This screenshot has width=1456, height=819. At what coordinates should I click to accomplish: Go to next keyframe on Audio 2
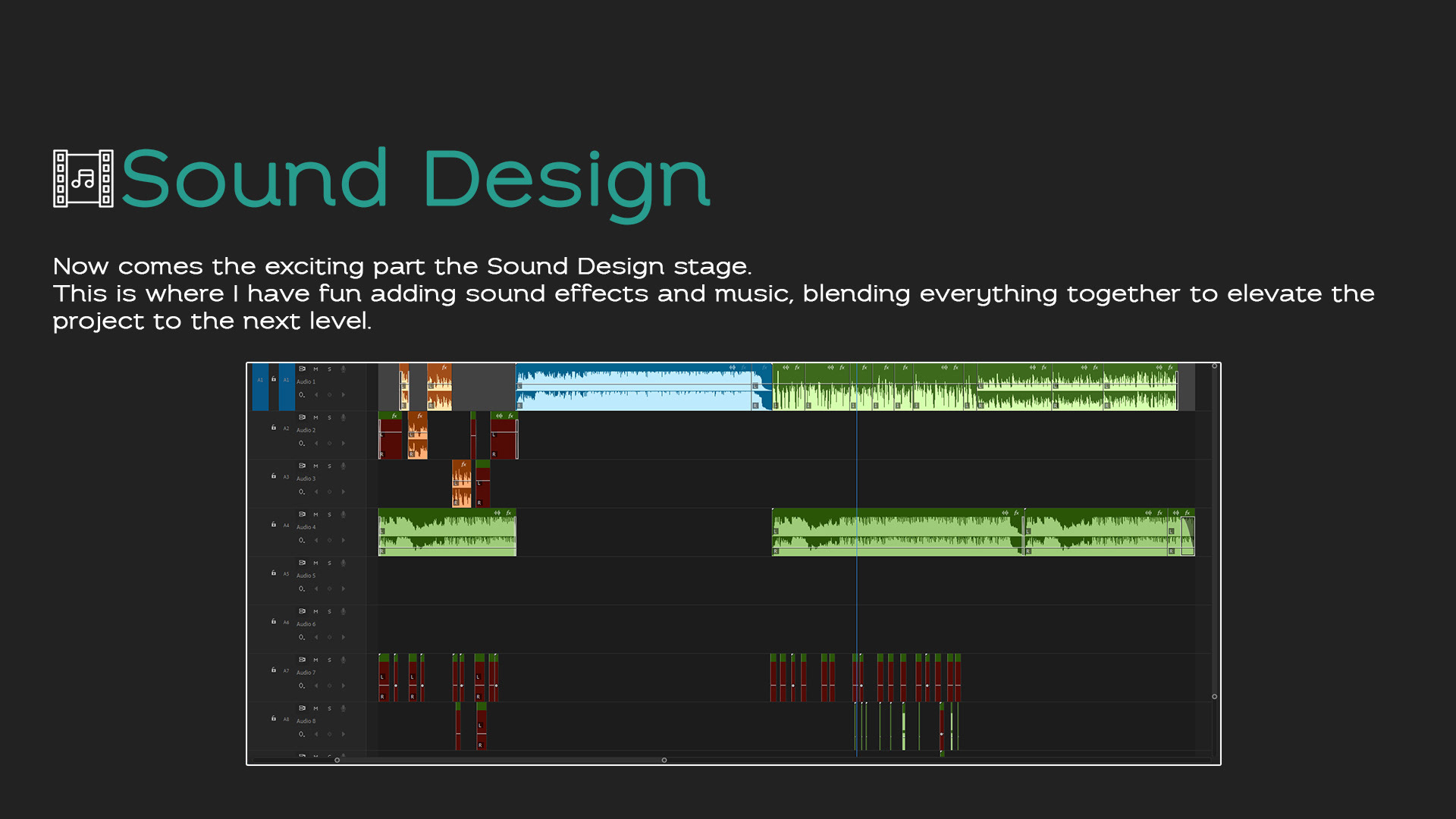[343, 444]
